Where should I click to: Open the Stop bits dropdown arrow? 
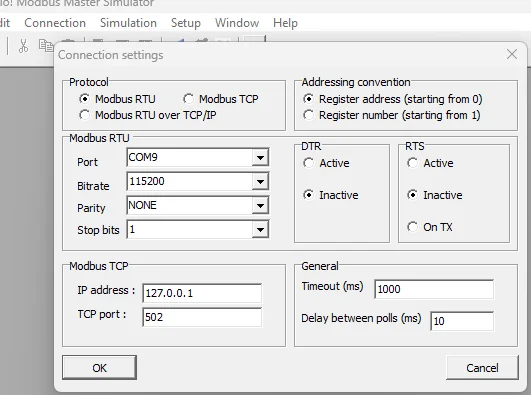260,230
